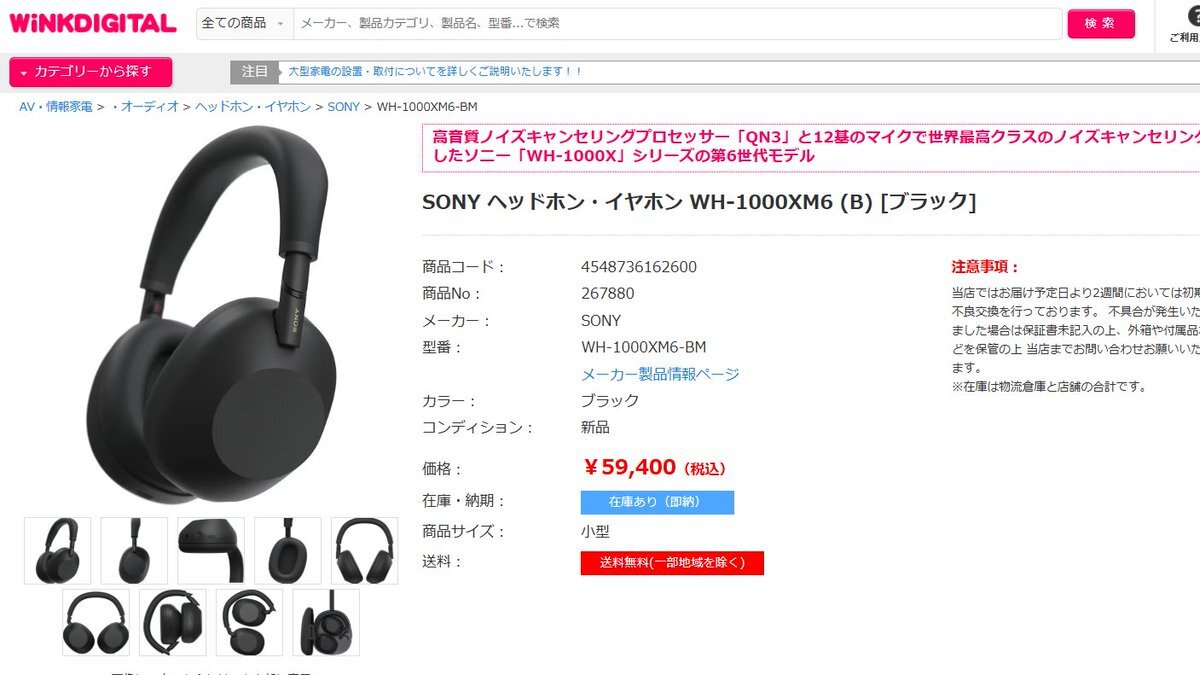
Task: Open the 全ての商品 category dropdown
Action: (245, 23)
